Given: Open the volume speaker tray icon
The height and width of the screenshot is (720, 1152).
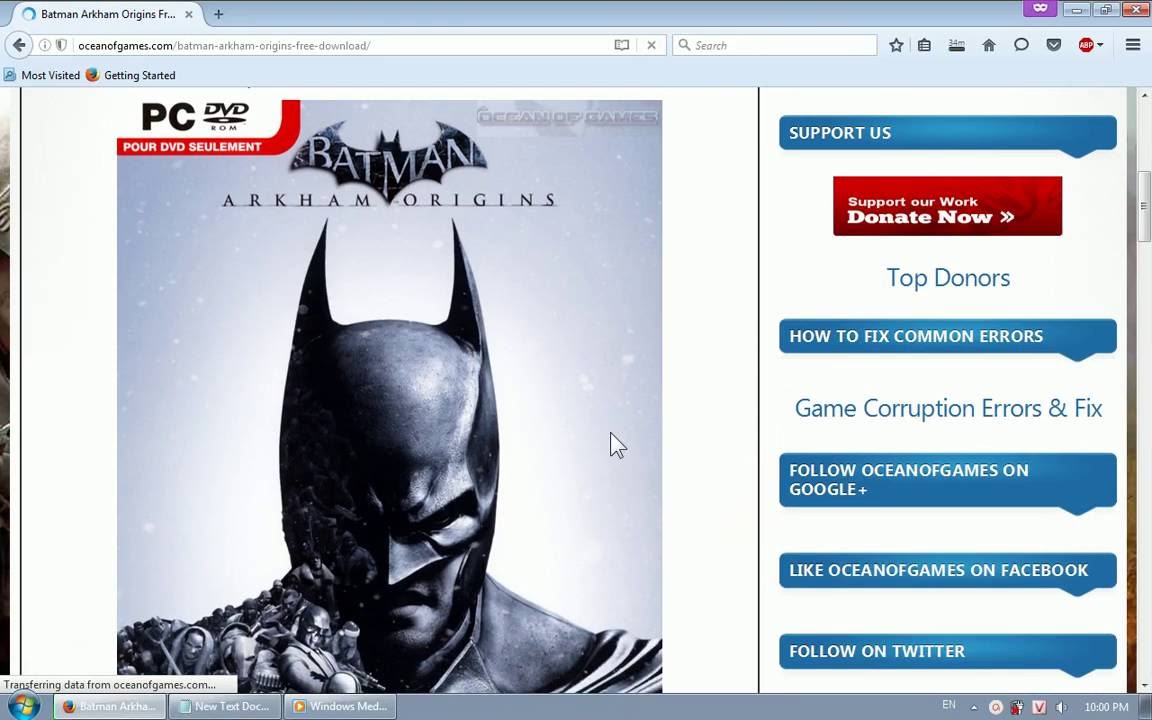Looking at the screenshot, I should [x=1061, y=708].
